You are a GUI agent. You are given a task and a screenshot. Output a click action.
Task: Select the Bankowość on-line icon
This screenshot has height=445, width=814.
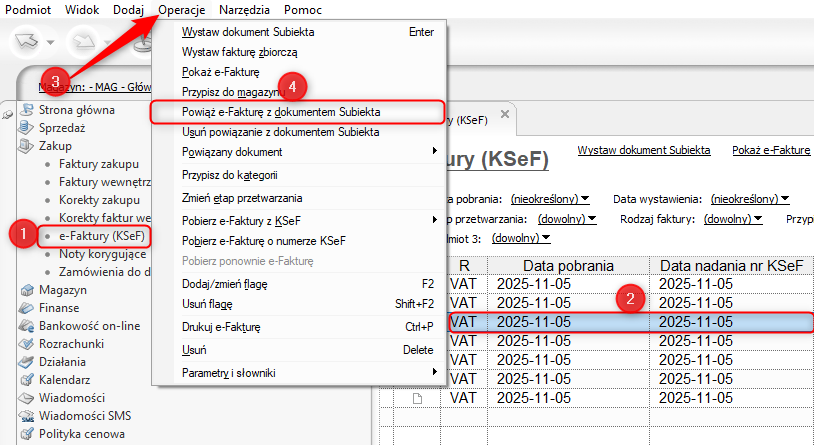coord(27,326)
